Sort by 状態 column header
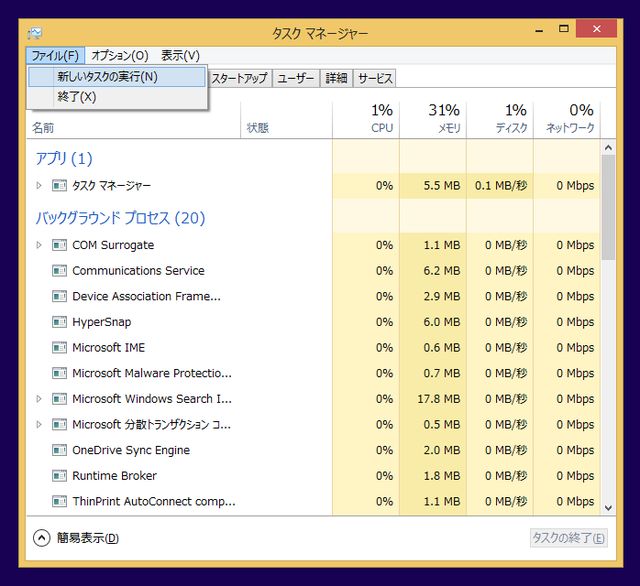The height and width of the screenshot is (586, 640). click(286, 120)
